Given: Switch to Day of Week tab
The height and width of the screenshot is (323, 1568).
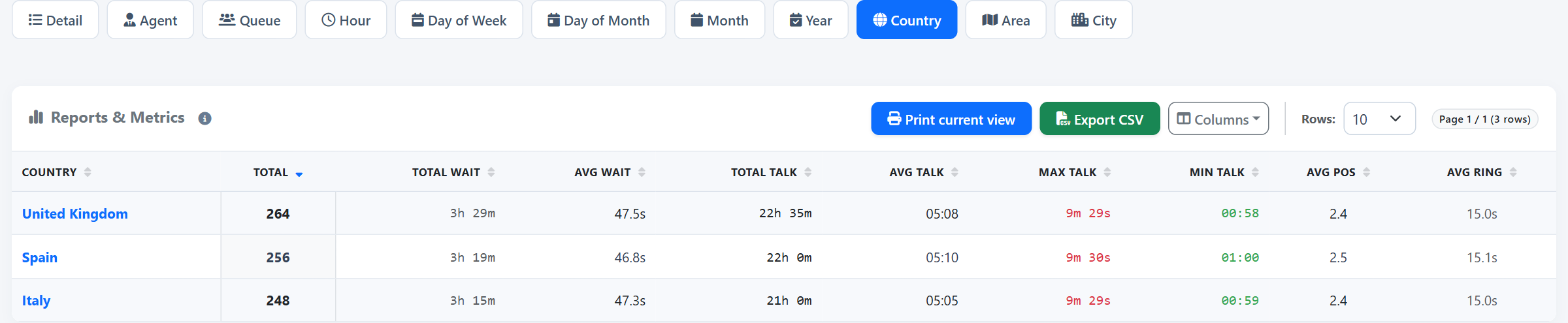Looking at the screenshot, I should click(x=459, y=20).
